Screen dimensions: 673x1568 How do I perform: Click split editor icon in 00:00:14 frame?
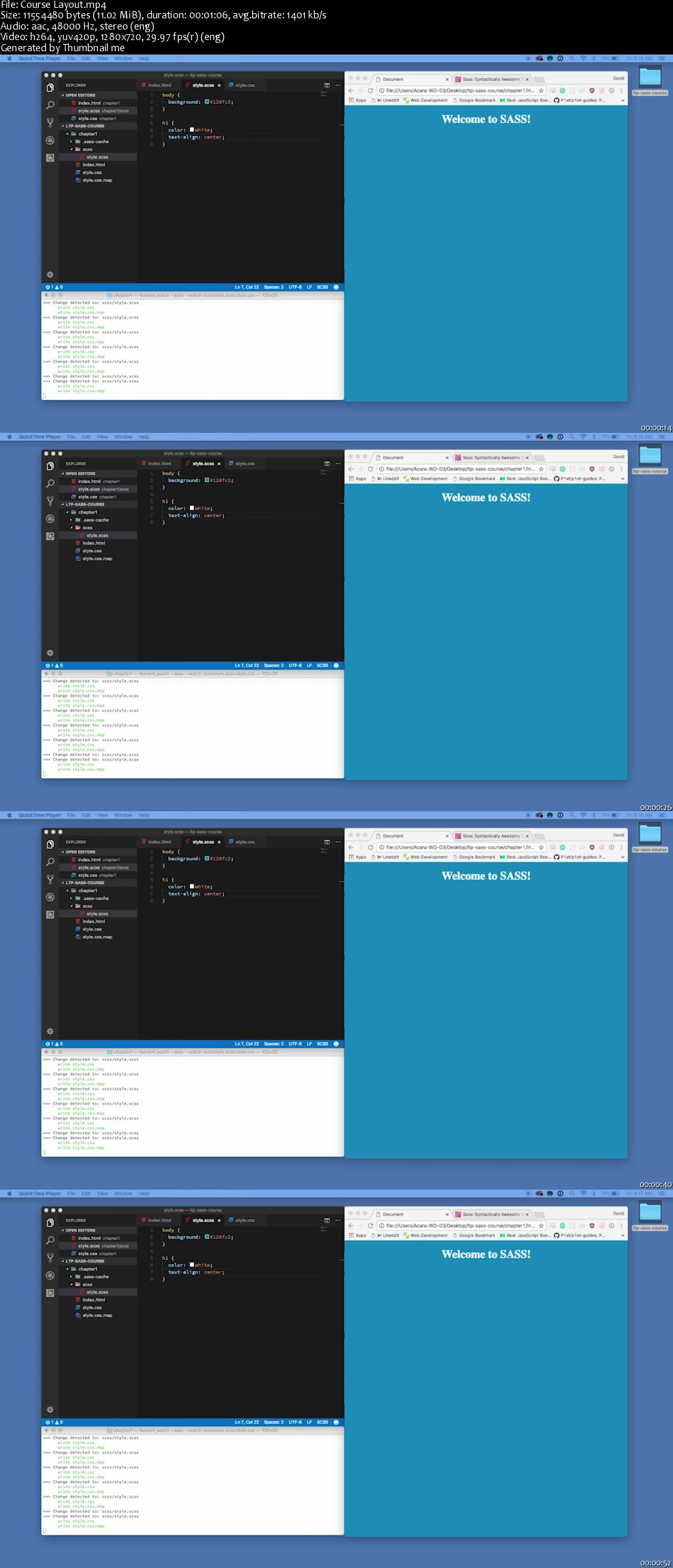327,85
